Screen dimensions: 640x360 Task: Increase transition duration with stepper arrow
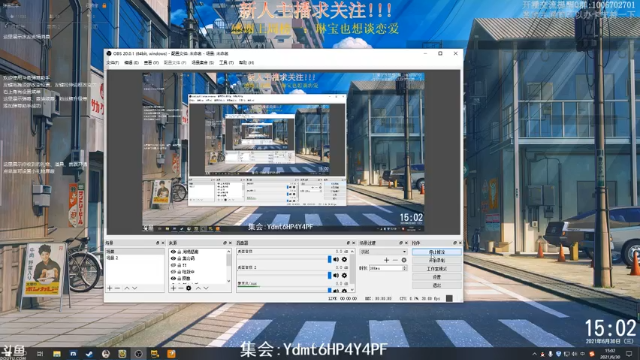[404, 267]
